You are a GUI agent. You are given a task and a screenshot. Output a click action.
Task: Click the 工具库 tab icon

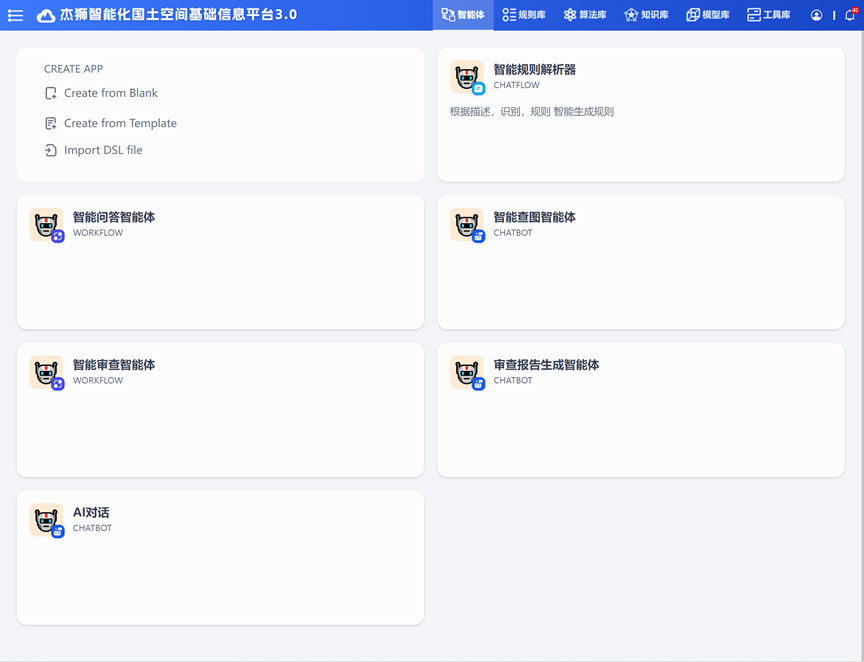click(x=754, y=15)
